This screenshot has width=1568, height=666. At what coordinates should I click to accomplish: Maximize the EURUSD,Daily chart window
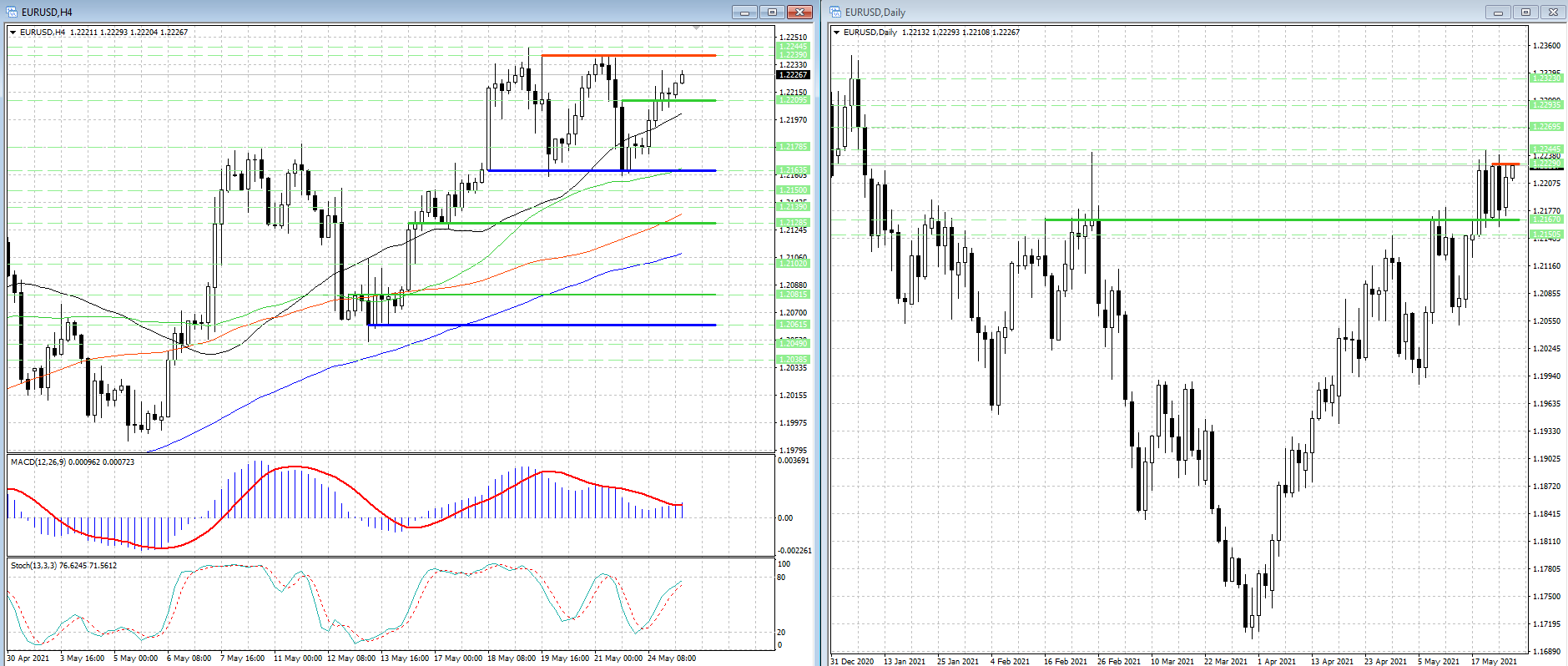pyautogui.click(x=1525, y=12)
